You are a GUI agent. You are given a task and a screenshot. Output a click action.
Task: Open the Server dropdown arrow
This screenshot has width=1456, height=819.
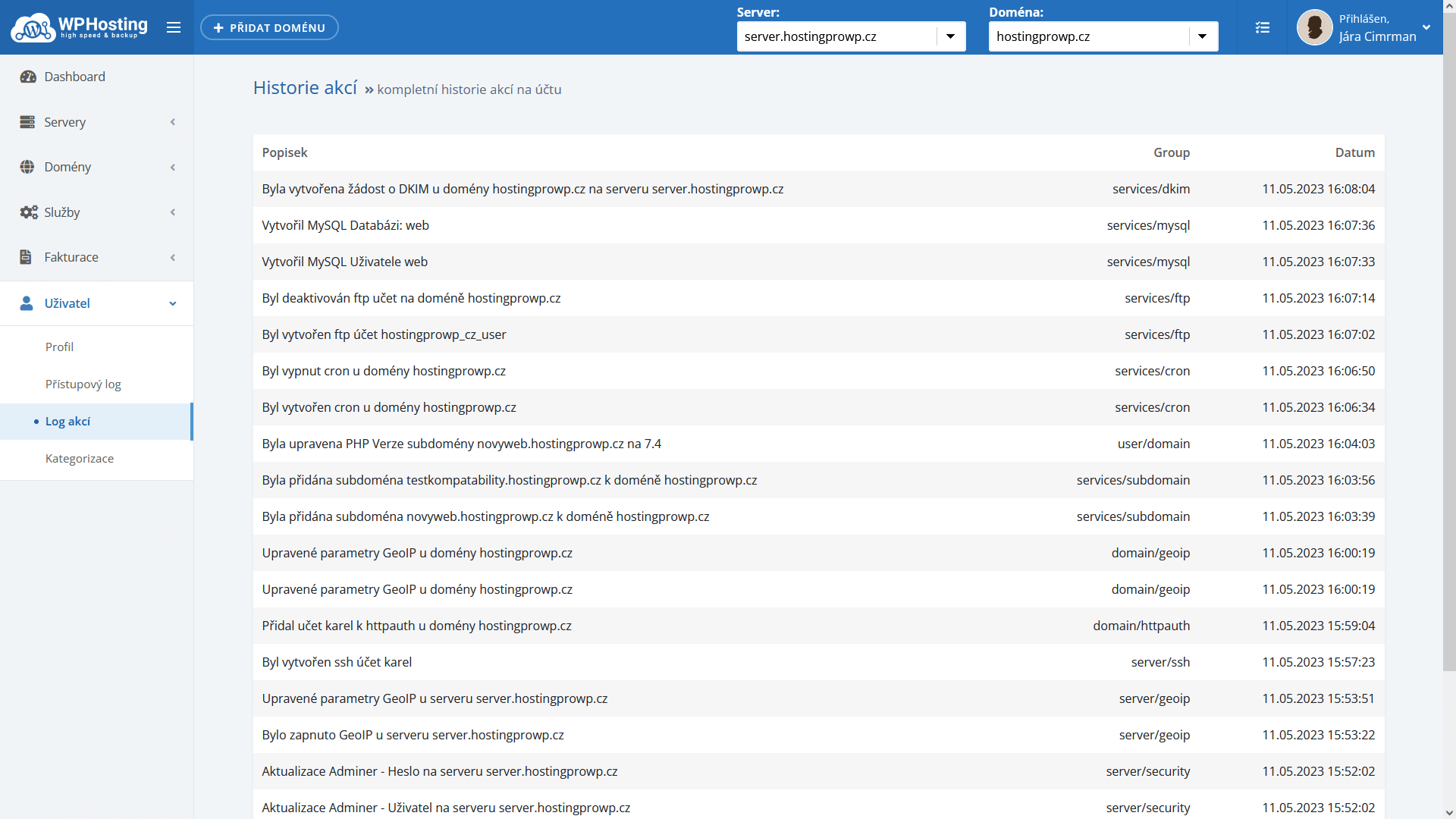click(950, 36)
